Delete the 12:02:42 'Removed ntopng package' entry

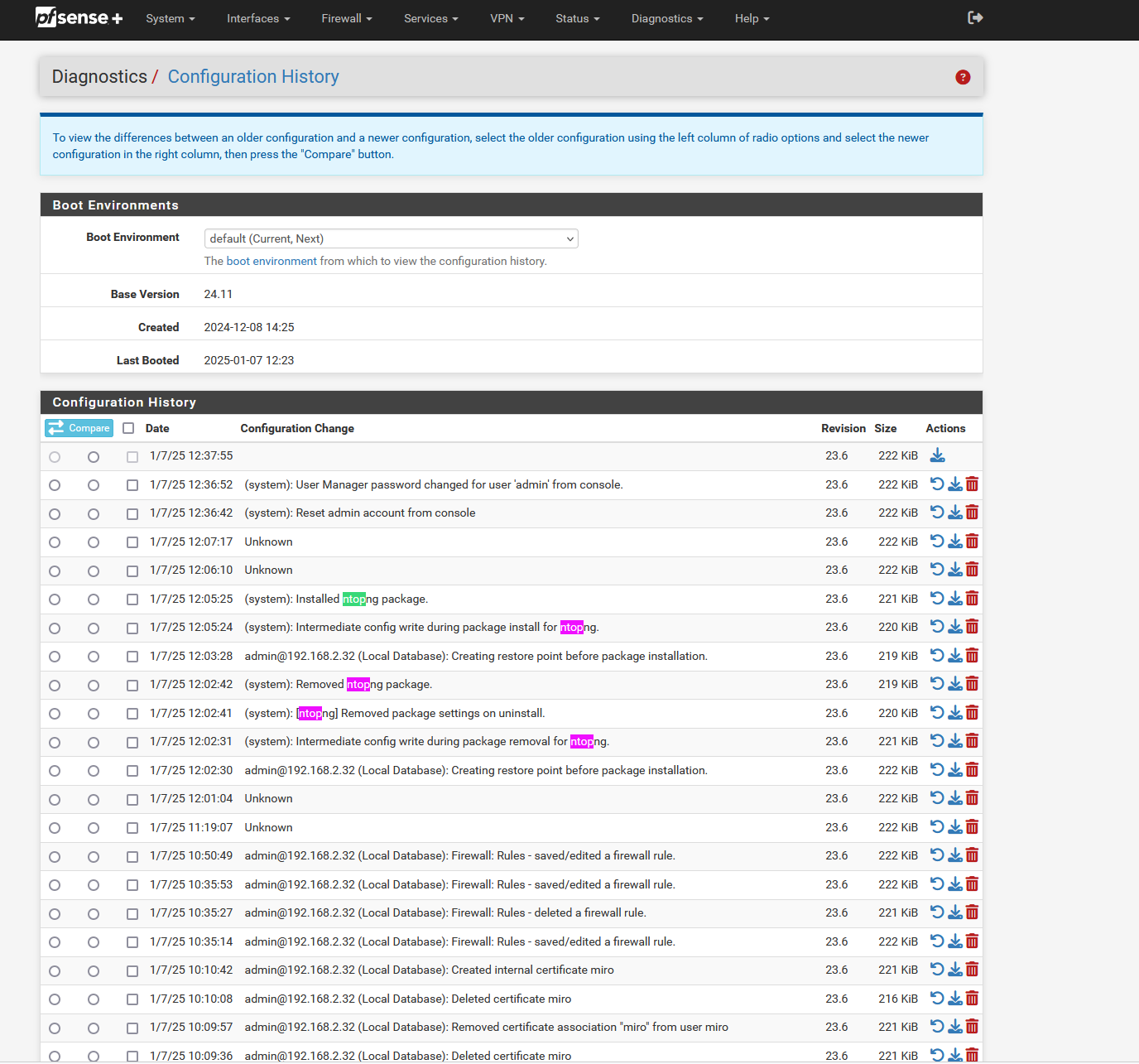pos(972,684)
